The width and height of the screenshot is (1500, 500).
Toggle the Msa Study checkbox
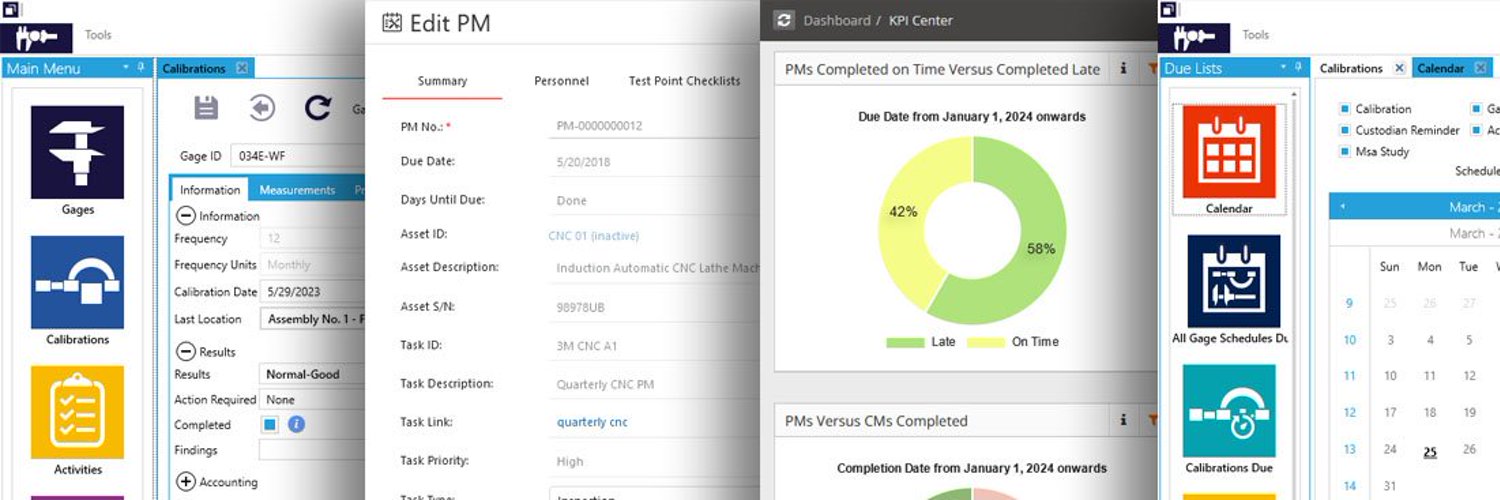1345,152
